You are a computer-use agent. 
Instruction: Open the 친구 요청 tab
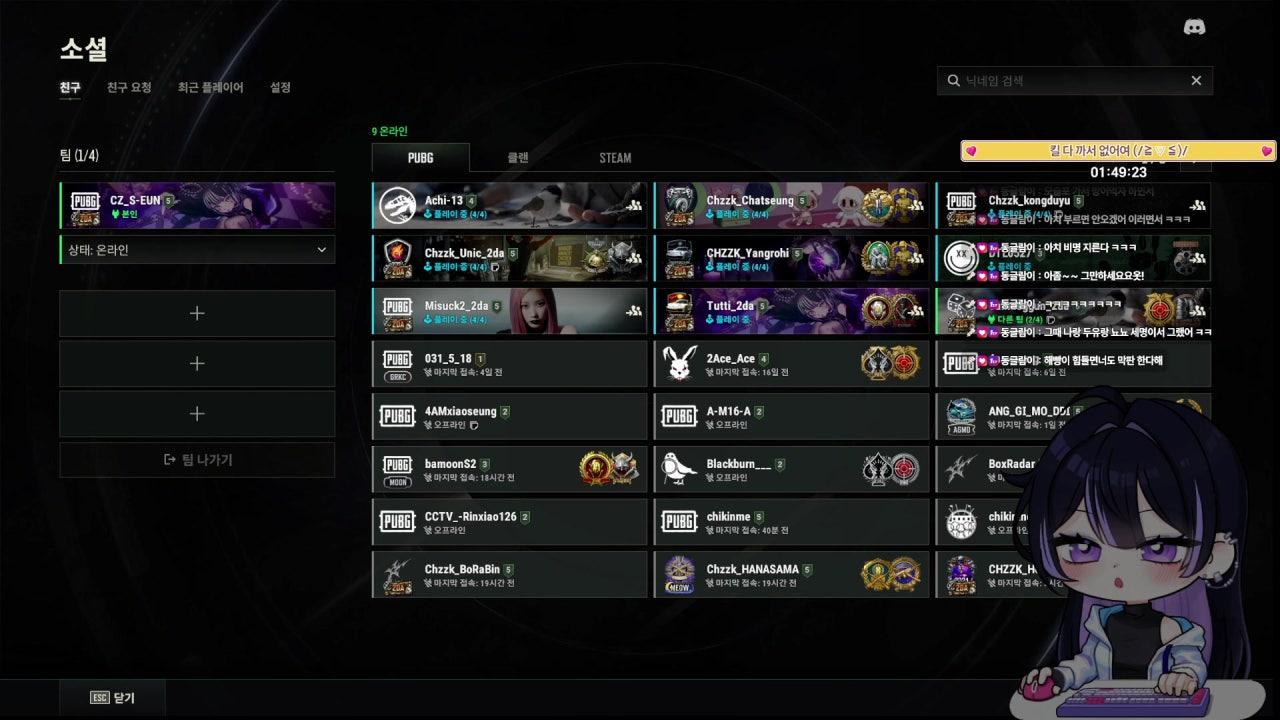[x=129, y=88]
